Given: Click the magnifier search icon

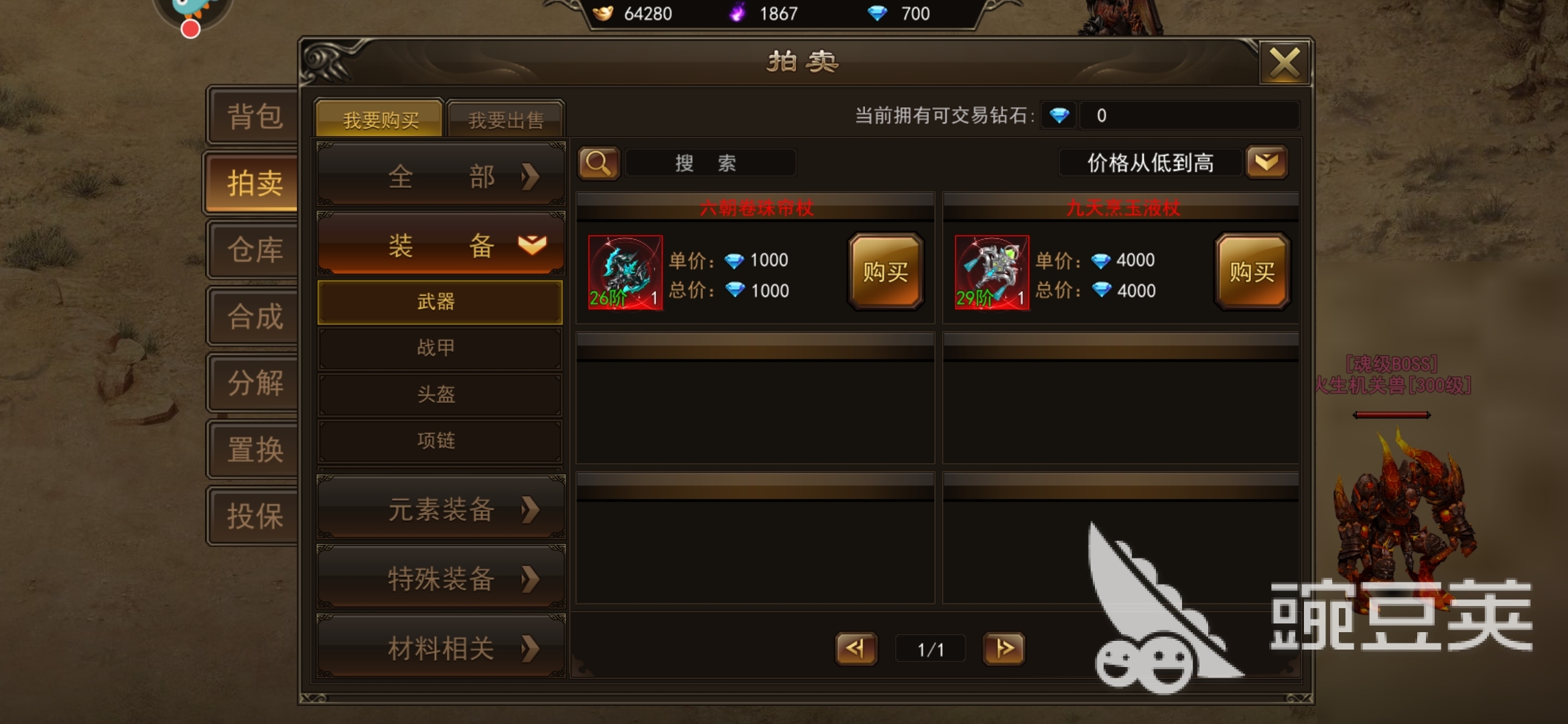Looking at the screenshot, I should pyautogui.click(x=598, y=163).
